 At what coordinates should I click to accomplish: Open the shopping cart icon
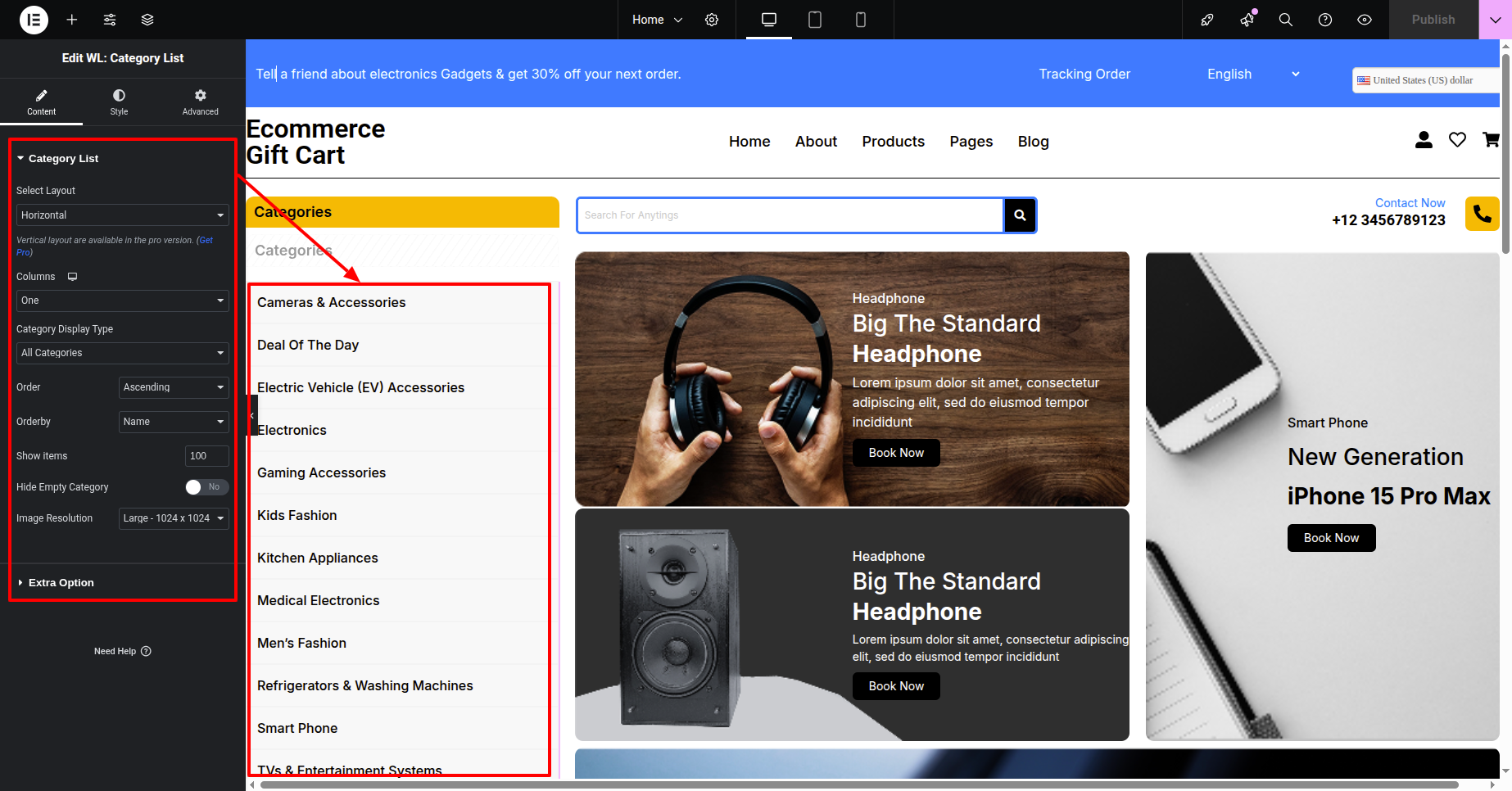(x=1491, y=140)
